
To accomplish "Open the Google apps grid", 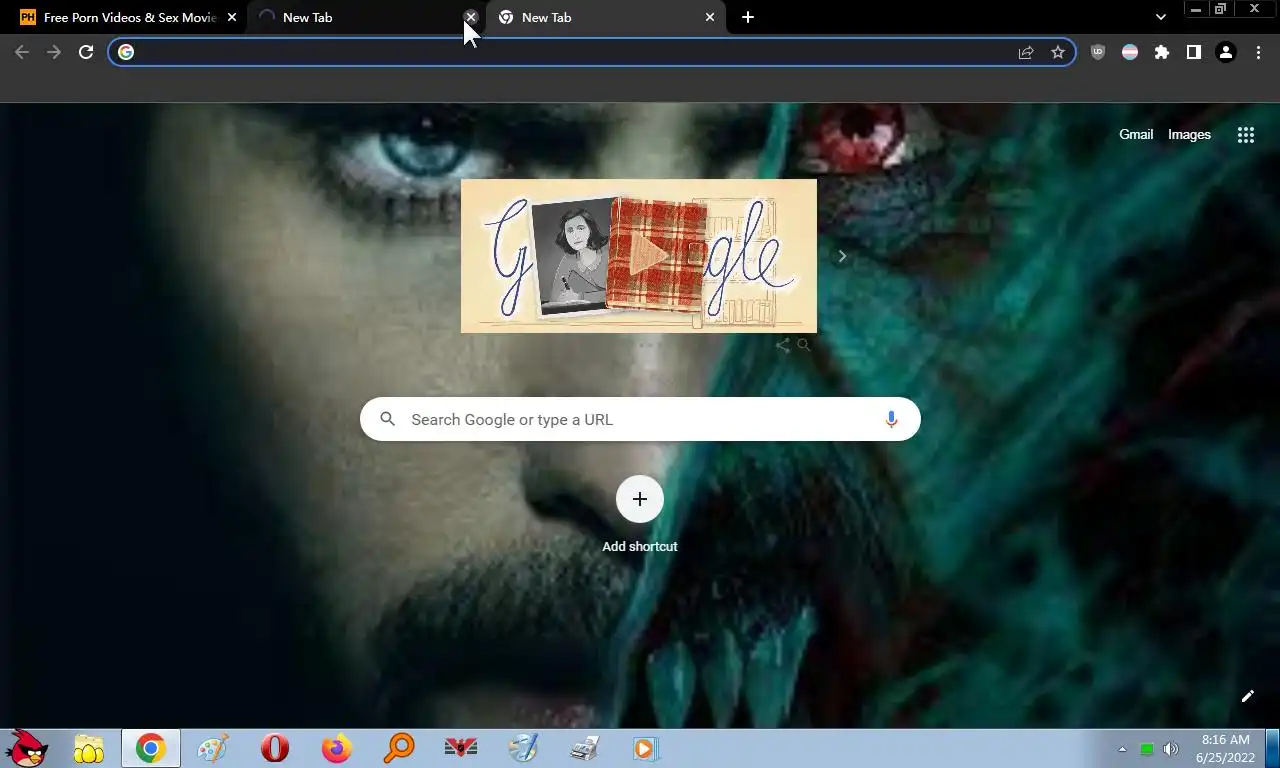I will (1246, 135).
